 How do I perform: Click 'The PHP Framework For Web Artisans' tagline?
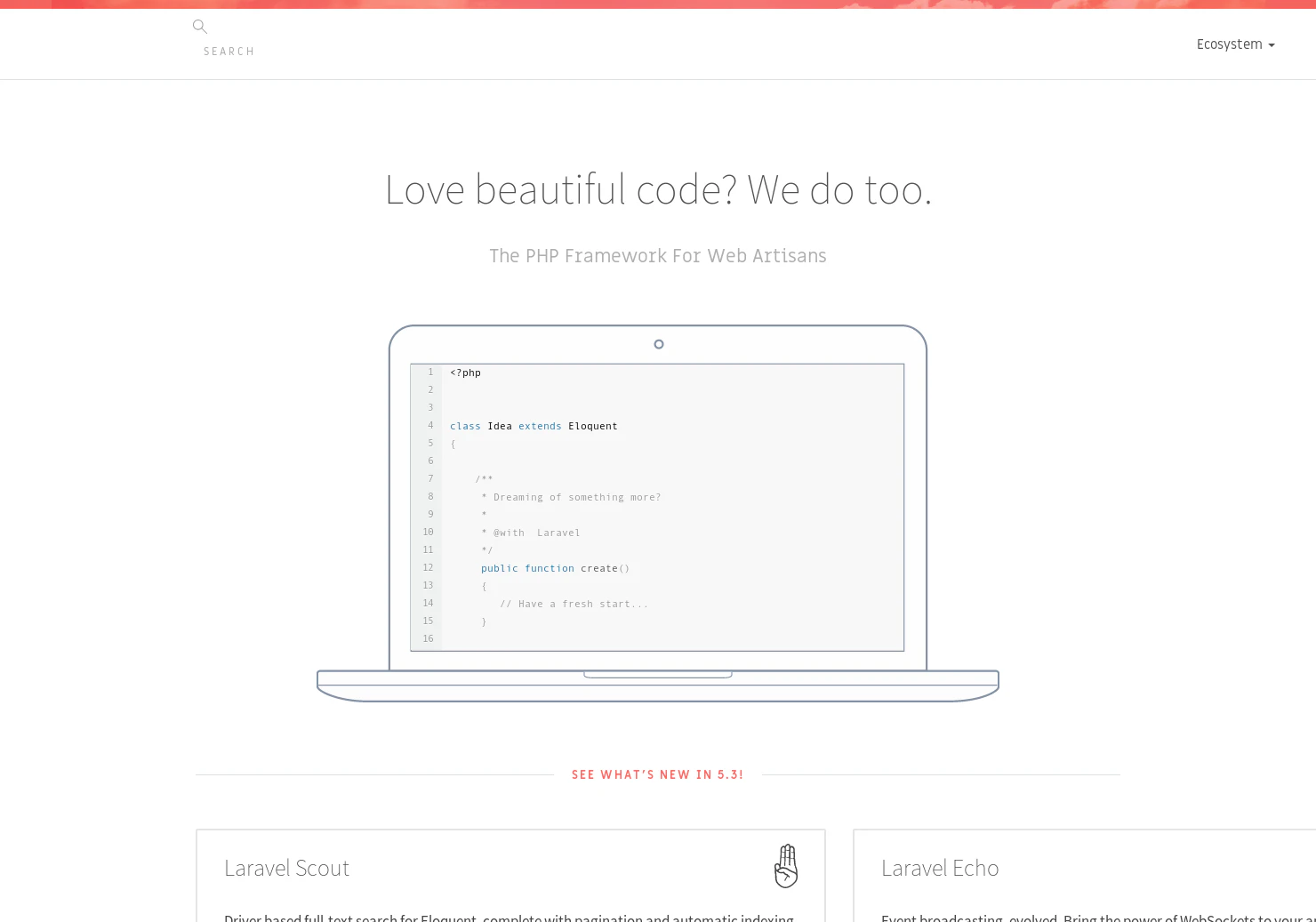pyautogui.click(x=658, y=256)
